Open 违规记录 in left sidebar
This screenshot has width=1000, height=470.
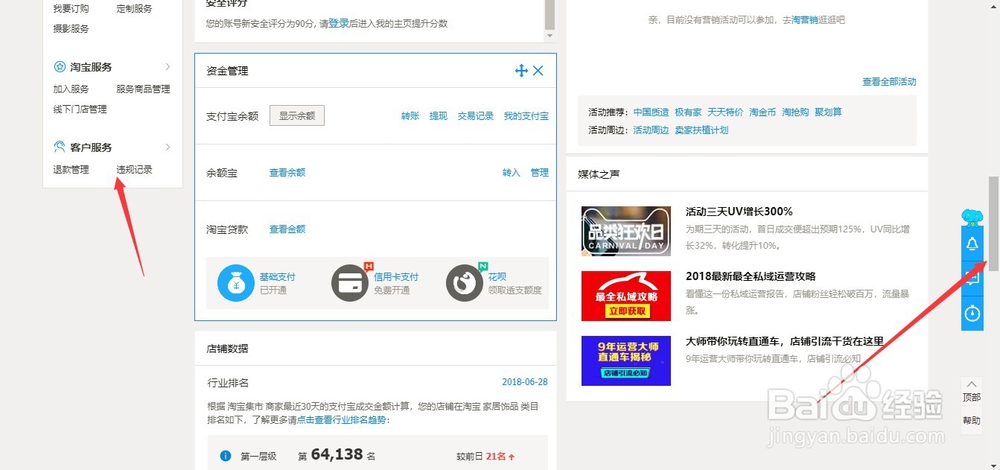[x=135, y=170]
